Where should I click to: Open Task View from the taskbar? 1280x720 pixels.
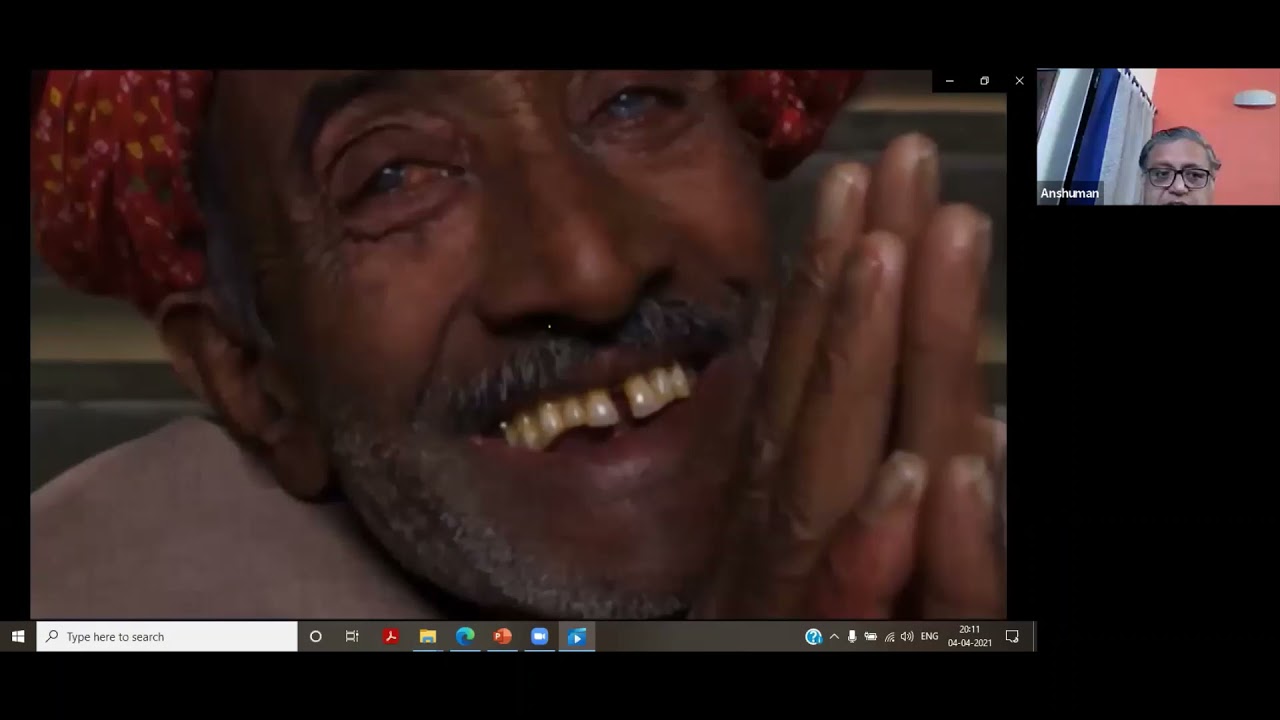352,636
